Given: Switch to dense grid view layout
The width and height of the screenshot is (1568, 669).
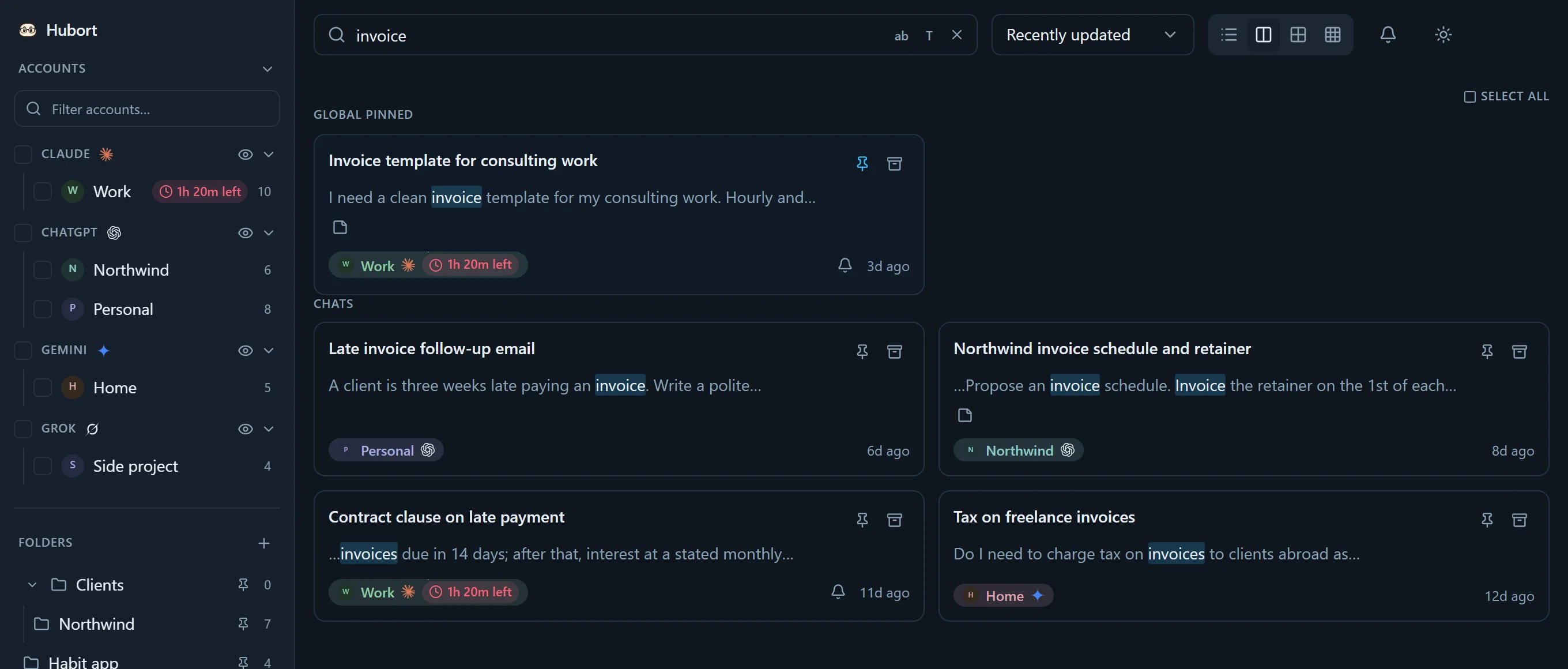Looking at the screenshot, I should click(x=1332, y=35).
